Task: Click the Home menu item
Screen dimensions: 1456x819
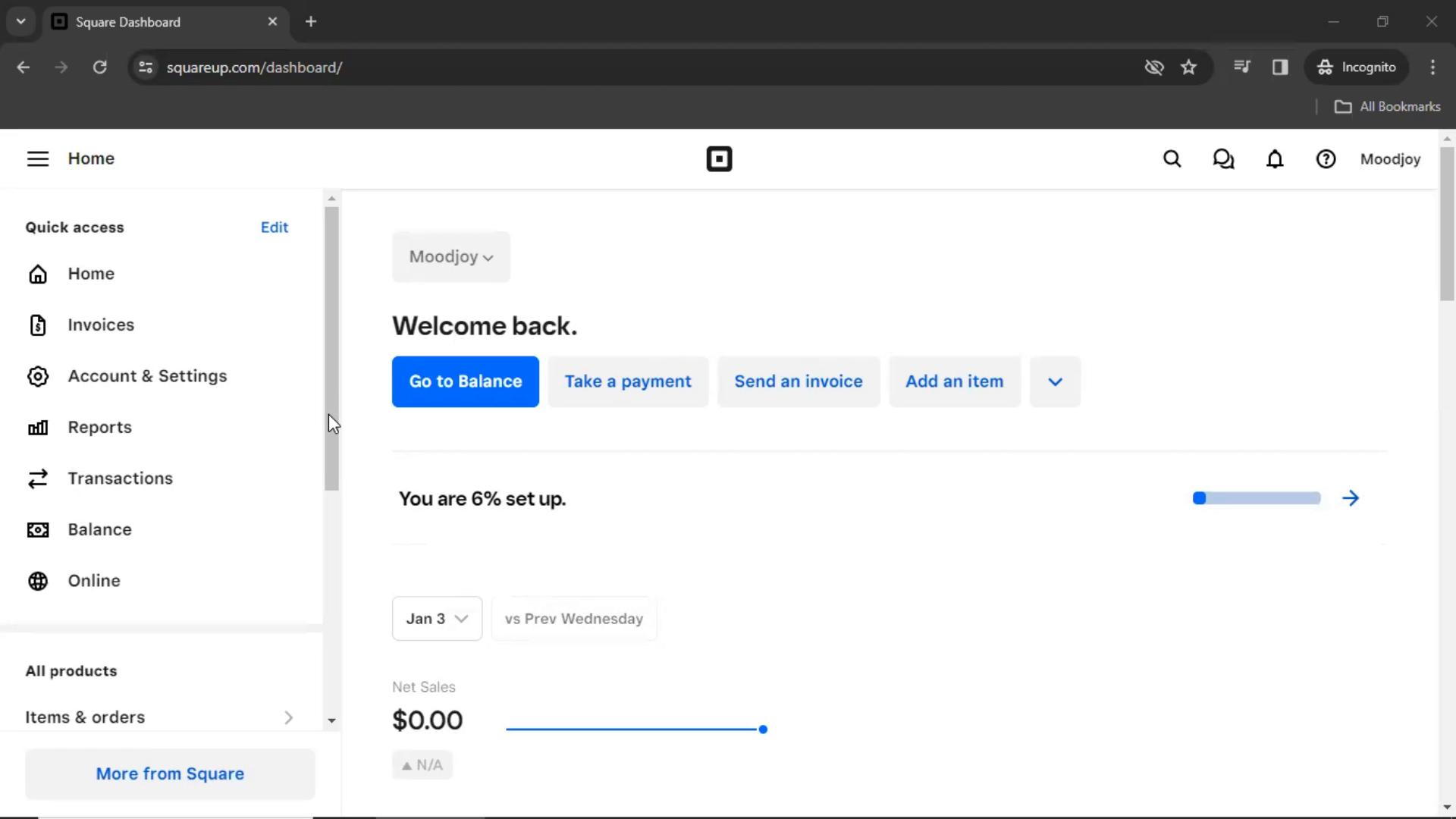Action: [x=91, y=273]
